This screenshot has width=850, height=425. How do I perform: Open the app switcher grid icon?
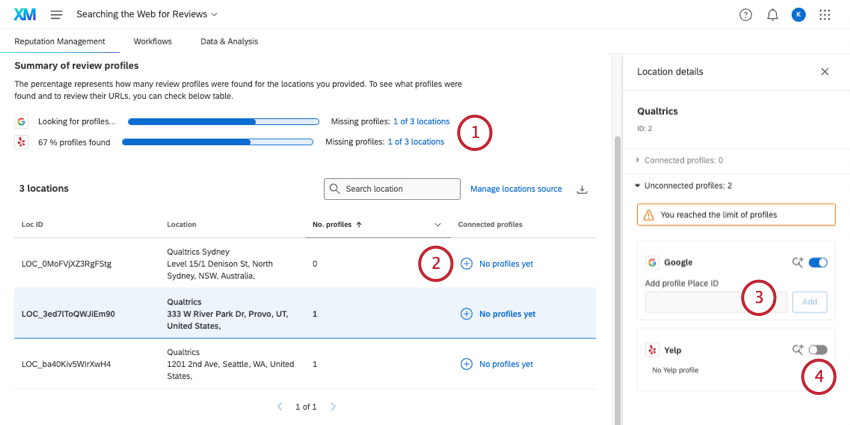(825, 15)
